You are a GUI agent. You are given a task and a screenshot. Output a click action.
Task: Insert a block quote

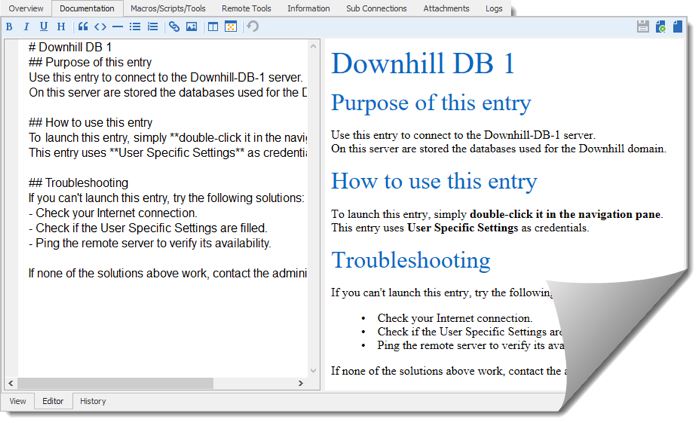83,27
